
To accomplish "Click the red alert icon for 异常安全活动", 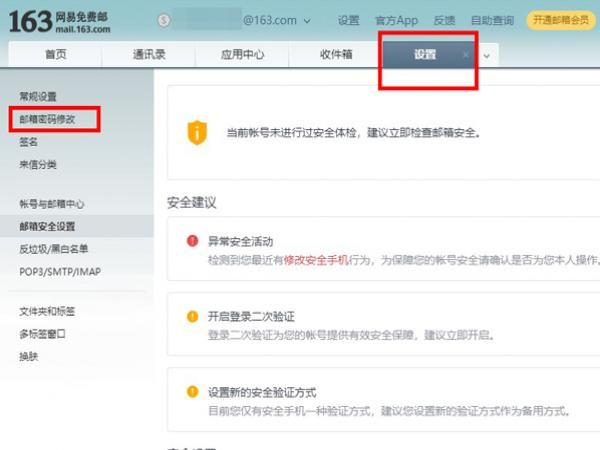I will point(192,241).
